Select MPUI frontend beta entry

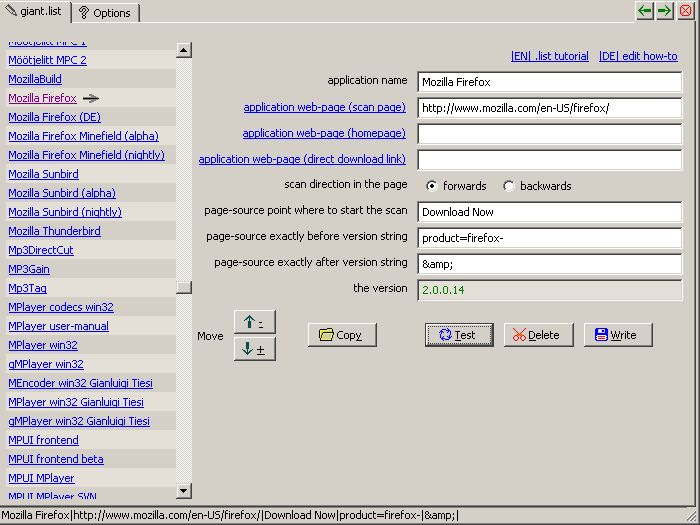[x=56, y=458]
